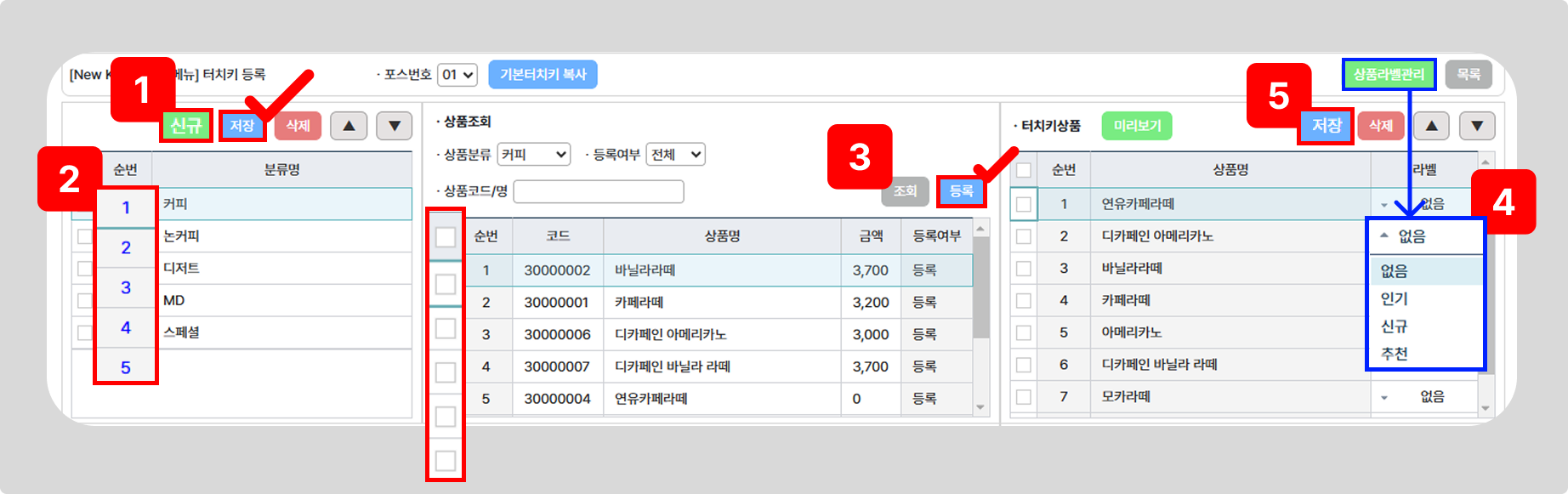The image size is (1568, 494).
Task: Focus the 상품코드/명 search input field
Action: (x=599, y=191)
